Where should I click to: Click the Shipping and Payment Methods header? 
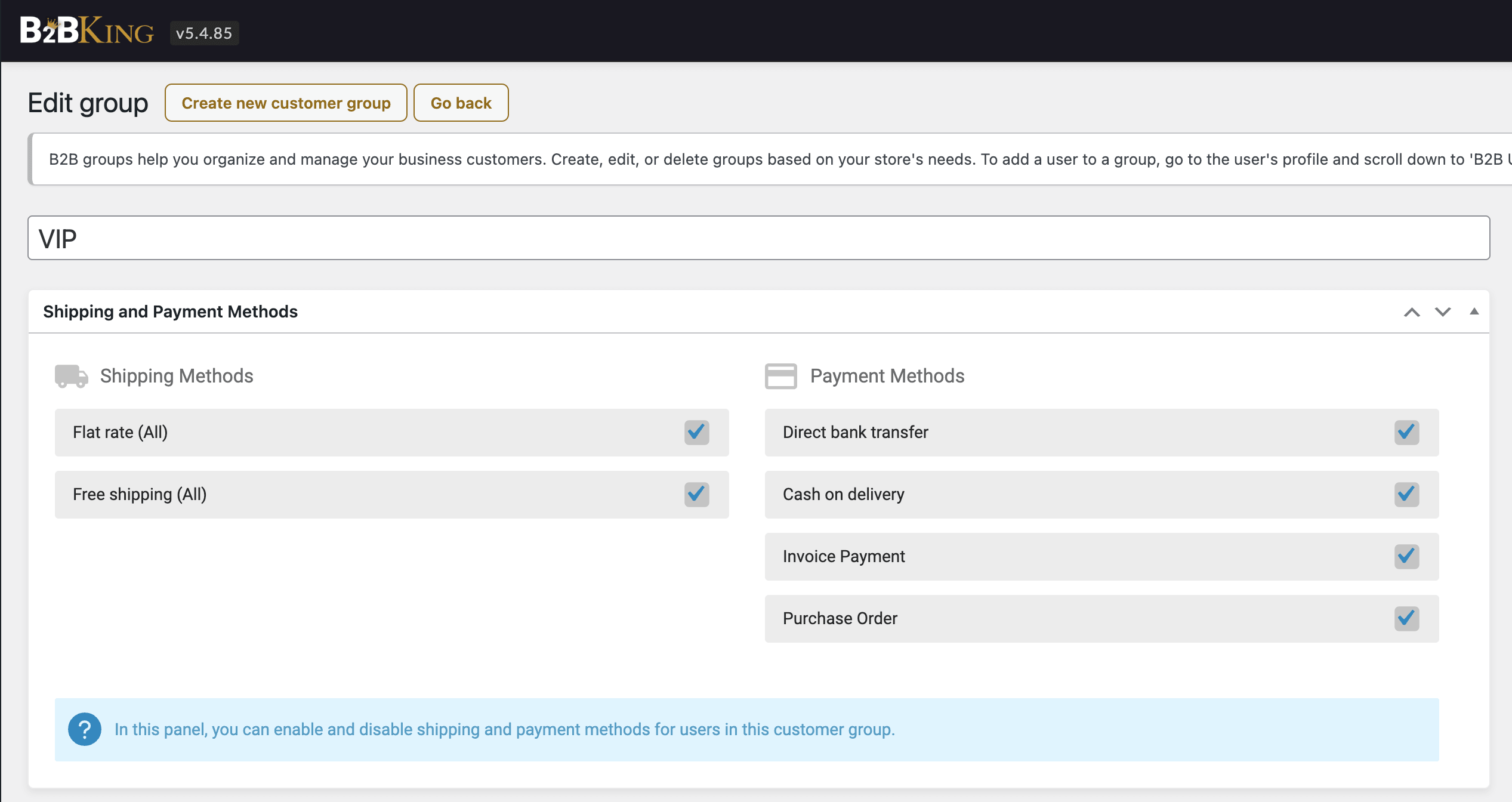[x=171, y=311]
